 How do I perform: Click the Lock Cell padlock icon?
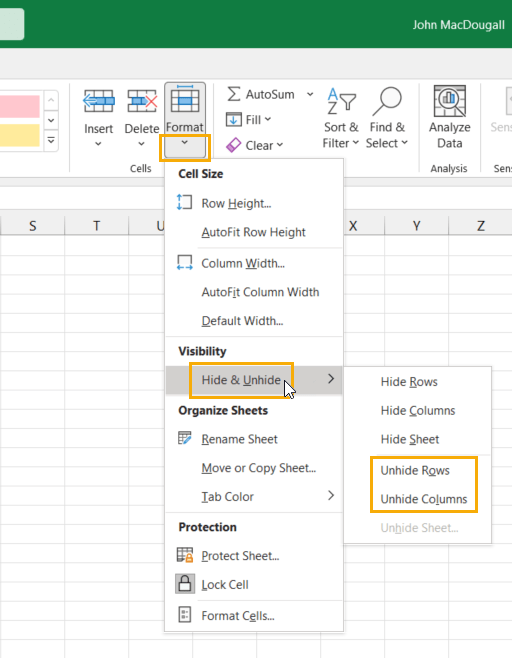(x=185, y=584)
